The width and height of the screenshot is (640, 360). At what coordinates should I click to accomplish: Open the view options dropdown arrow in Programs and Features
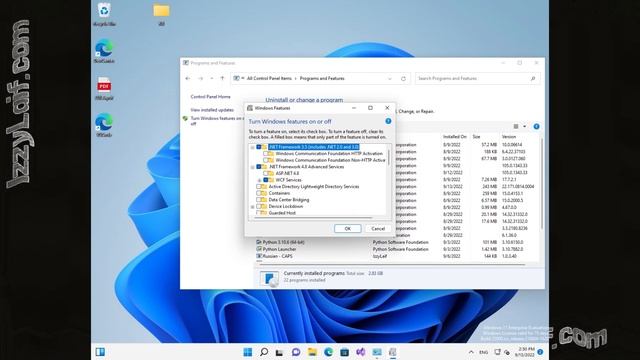point(524,127)
